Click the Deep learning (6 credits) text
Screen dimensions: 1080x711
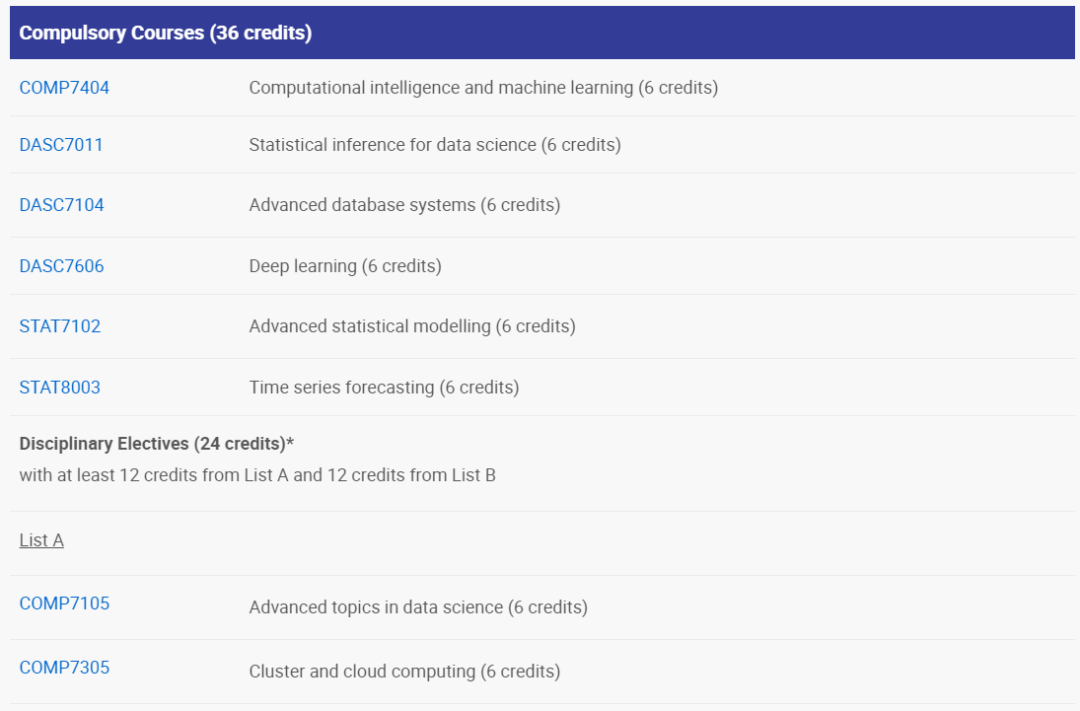point(345,266)
